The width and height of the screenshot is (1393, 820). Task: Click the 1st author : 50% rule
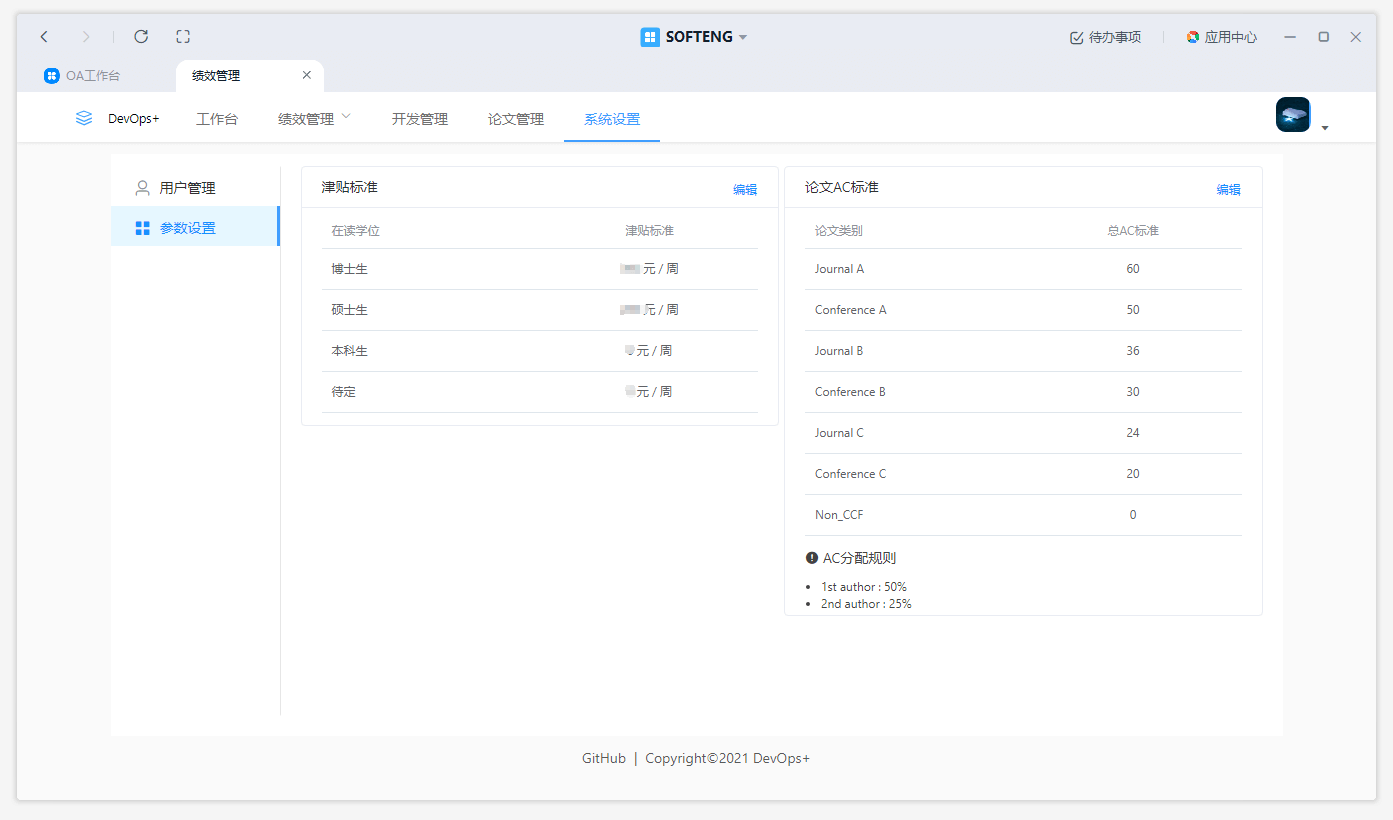click(864, 587)
